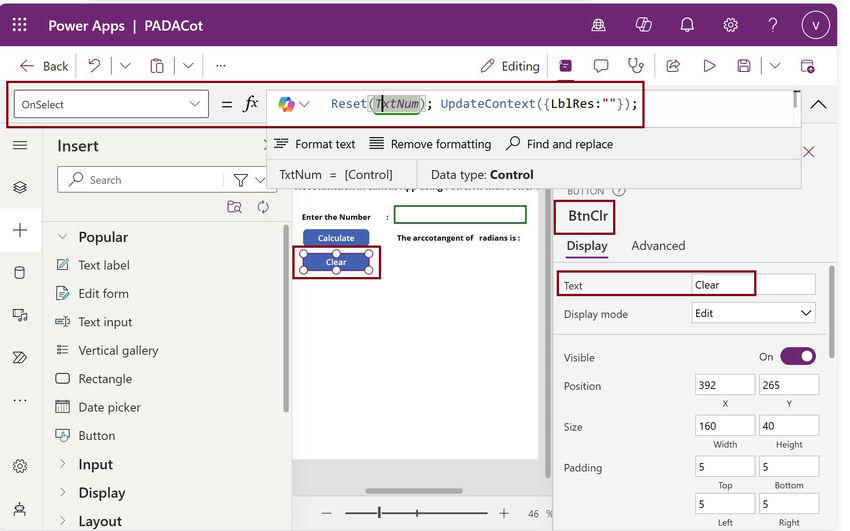Expand the Display section
The width and height of the screenshot is (850, 531).
coord(63,492)
